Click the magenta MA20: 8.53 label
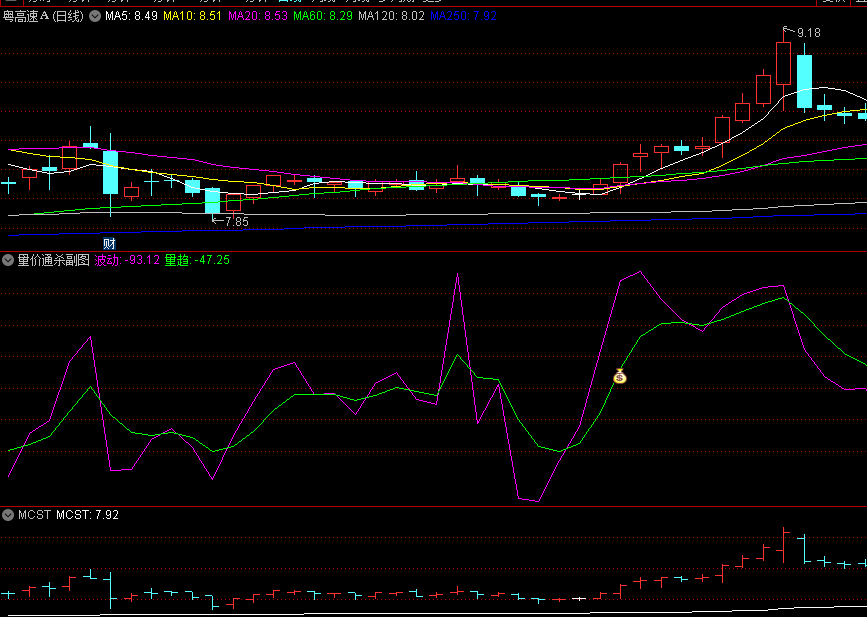 [258, 16]
